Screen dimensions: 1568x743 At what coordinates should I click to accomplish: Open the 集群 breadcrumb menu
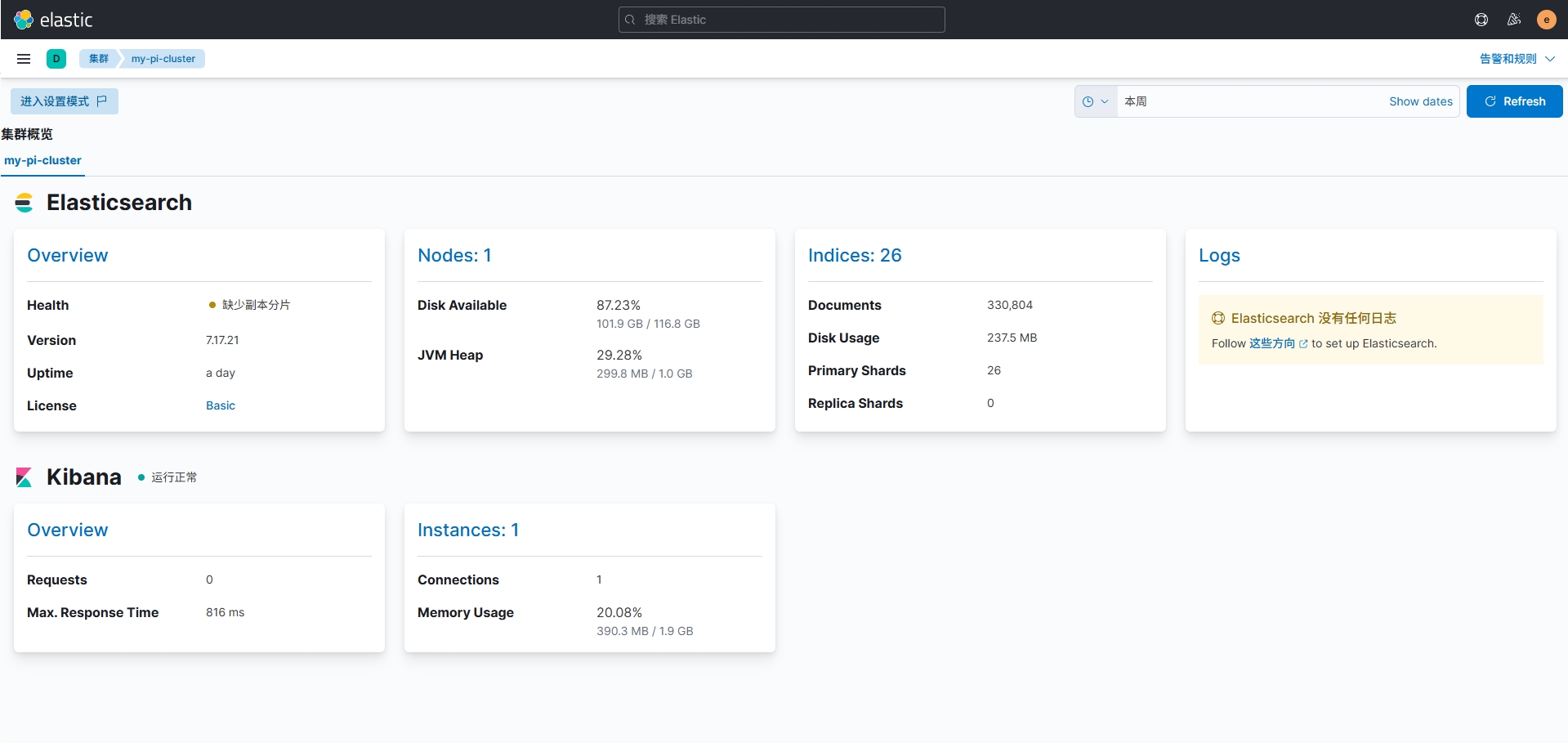tap(98, 58)
